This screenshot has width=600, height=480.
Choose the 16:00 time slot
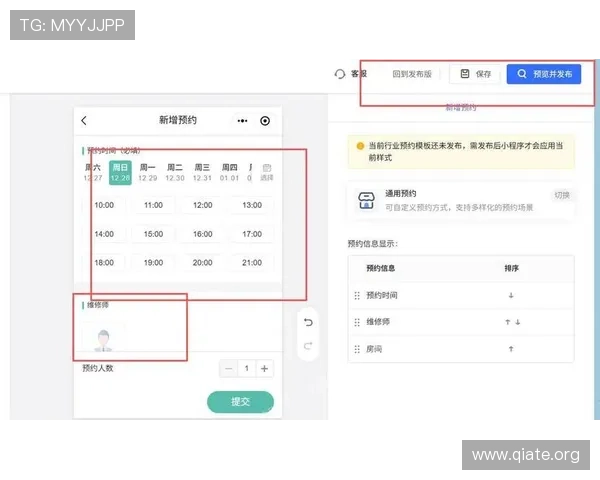pyautogui.click(x=203, y=234)
